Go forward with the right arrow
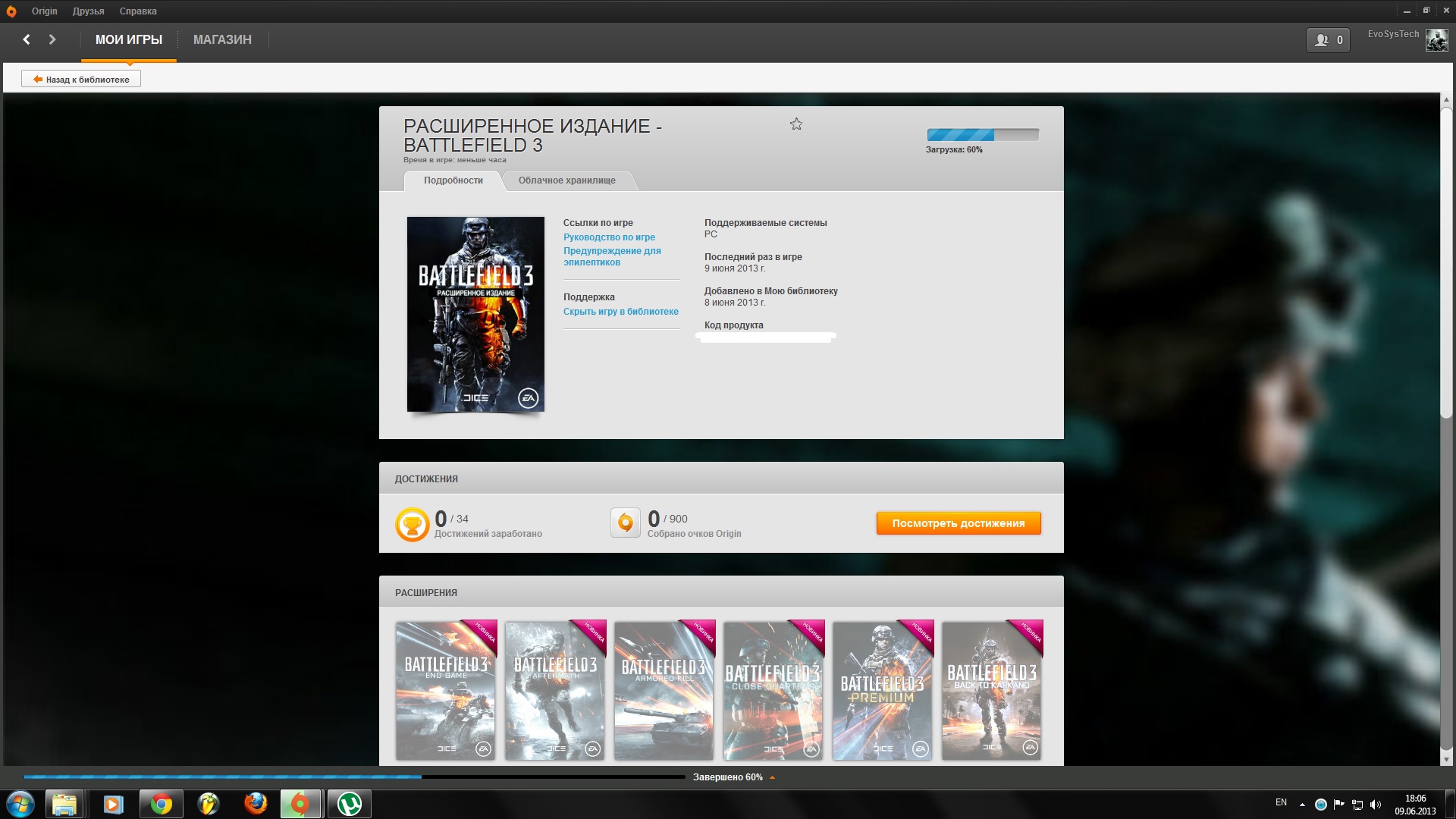 point(52,39)
